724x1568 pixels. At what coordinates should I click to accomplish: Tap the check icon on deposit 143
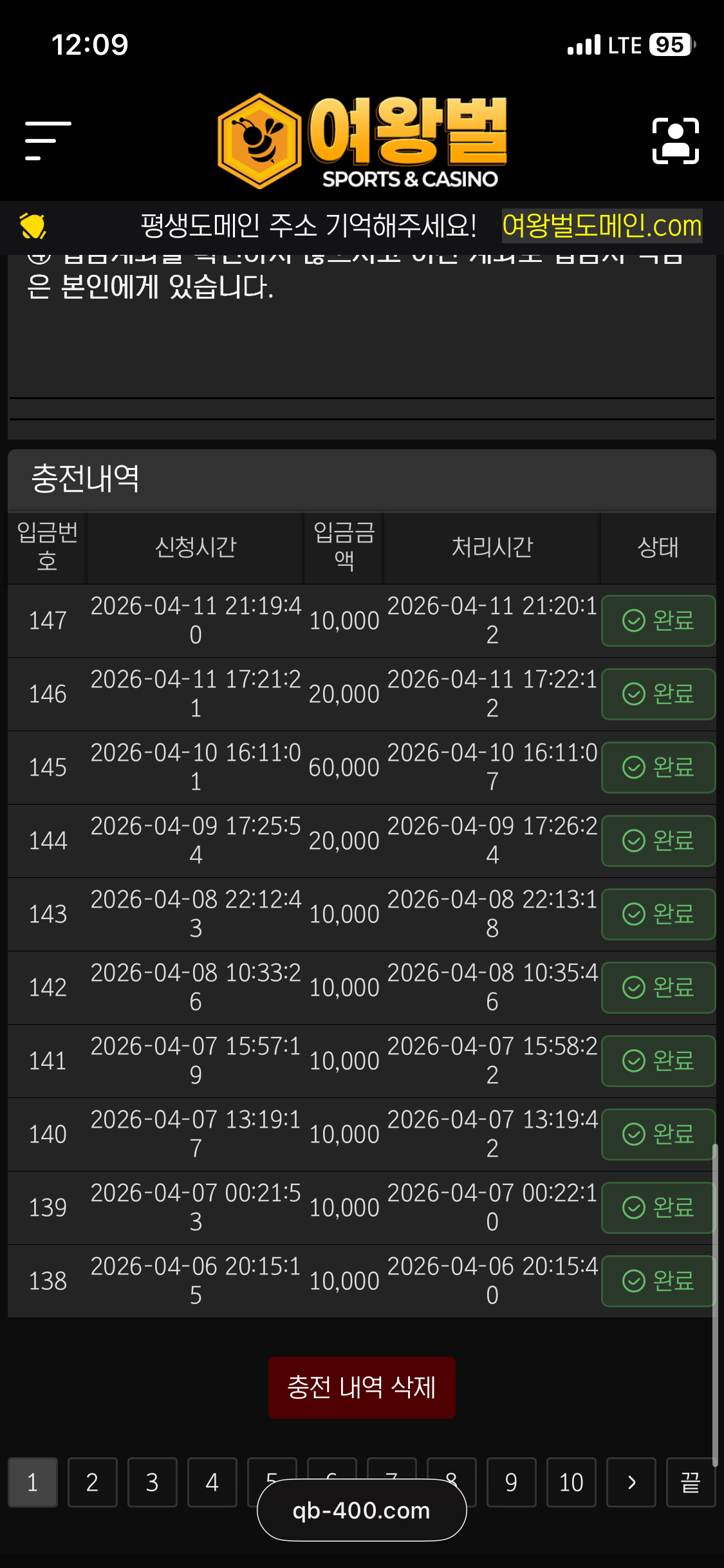pos(634,914)
